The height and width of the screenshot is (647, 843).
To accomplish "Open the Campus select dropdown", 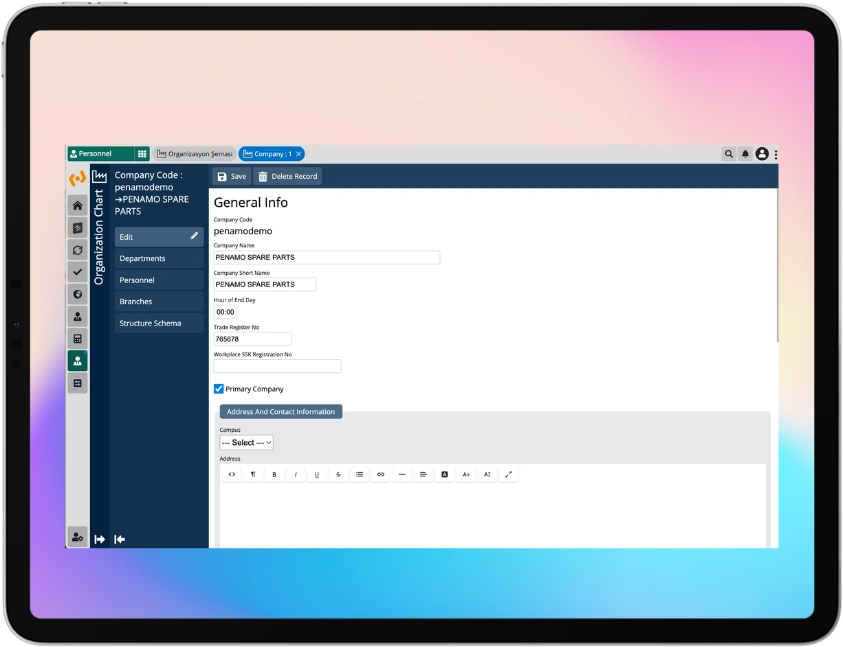I will pyautogui.click(x=246, y=442).
